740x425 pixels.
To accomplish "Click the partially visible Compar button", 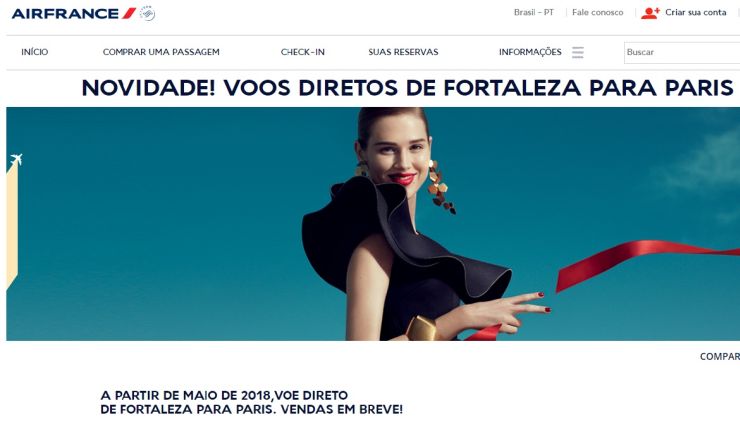I will tap(720, 357).
